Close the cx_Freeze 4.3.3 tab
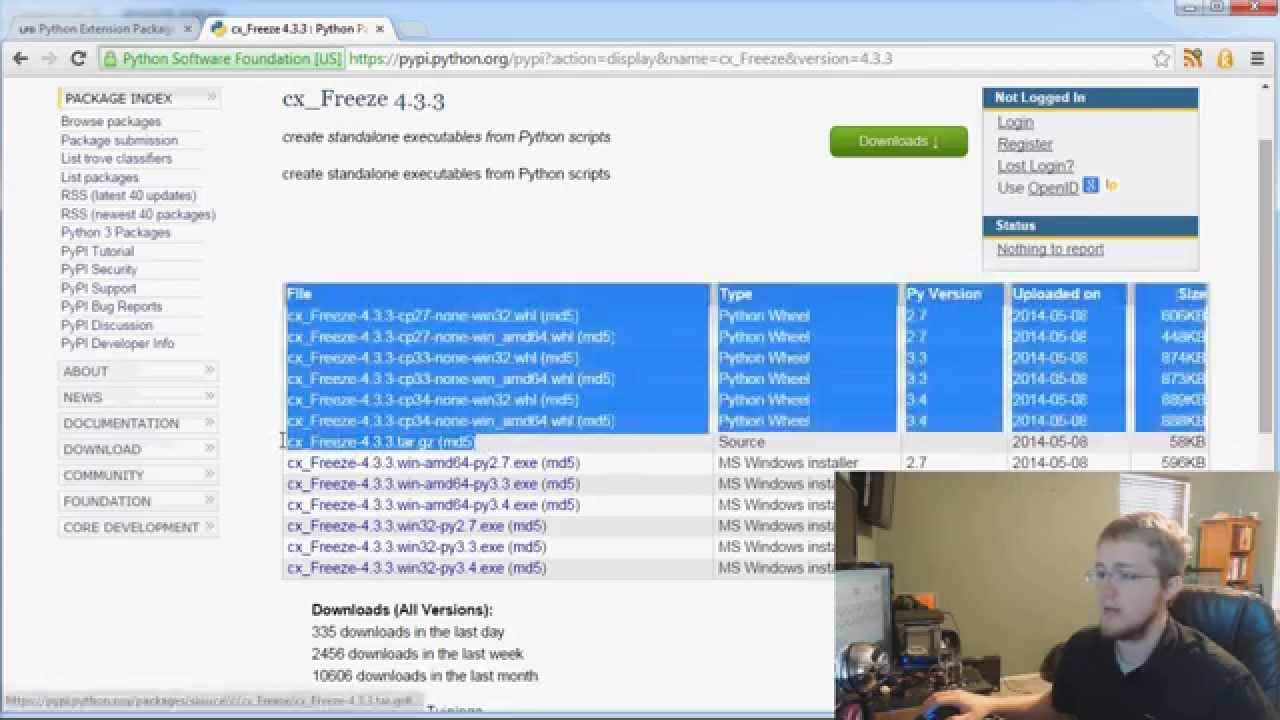The width and height of the screenshot is (1280, 720). [x=380, y=29]
